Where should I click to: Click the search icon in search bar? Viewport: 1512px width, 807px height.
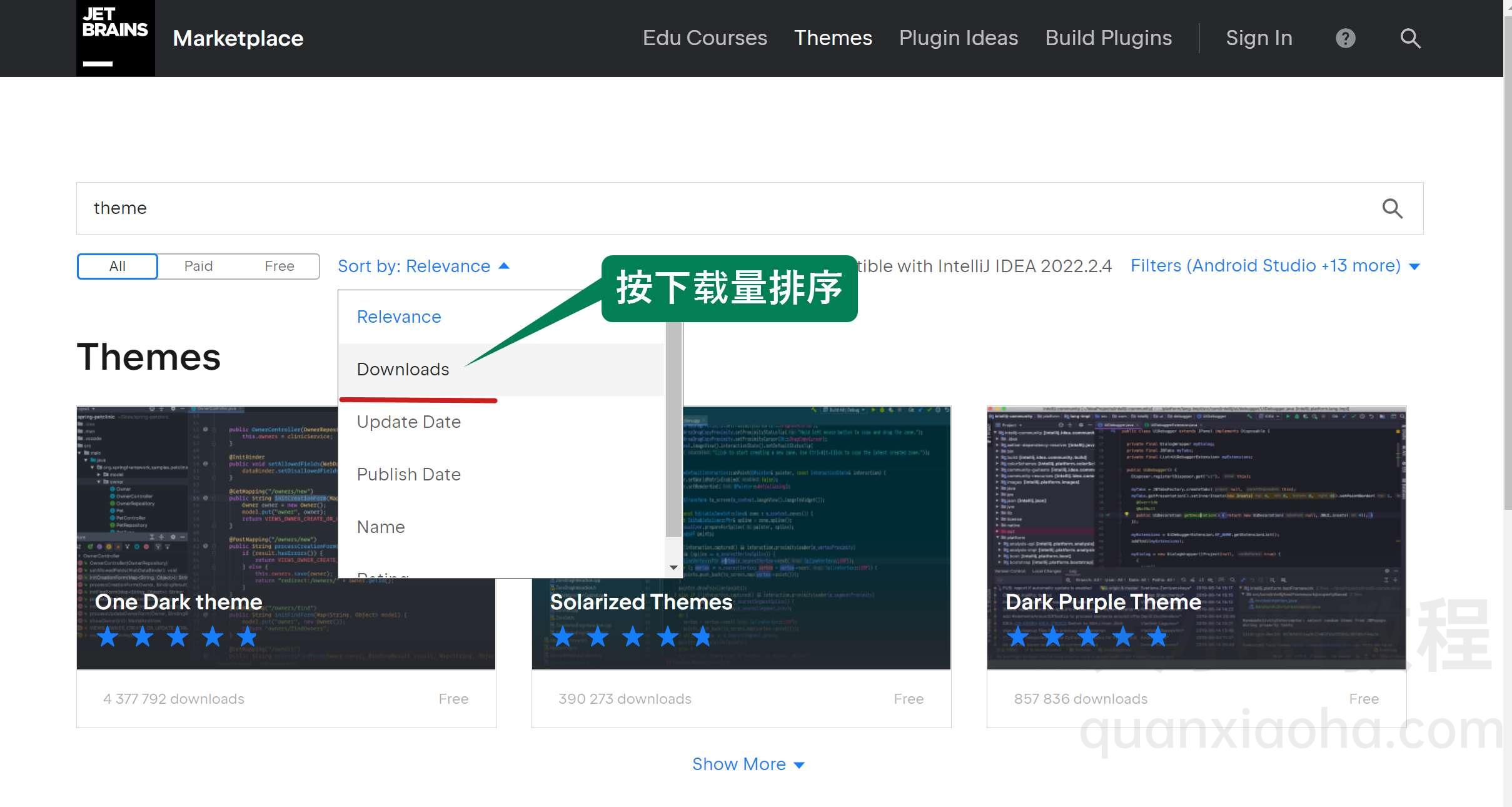(1393, 208)
